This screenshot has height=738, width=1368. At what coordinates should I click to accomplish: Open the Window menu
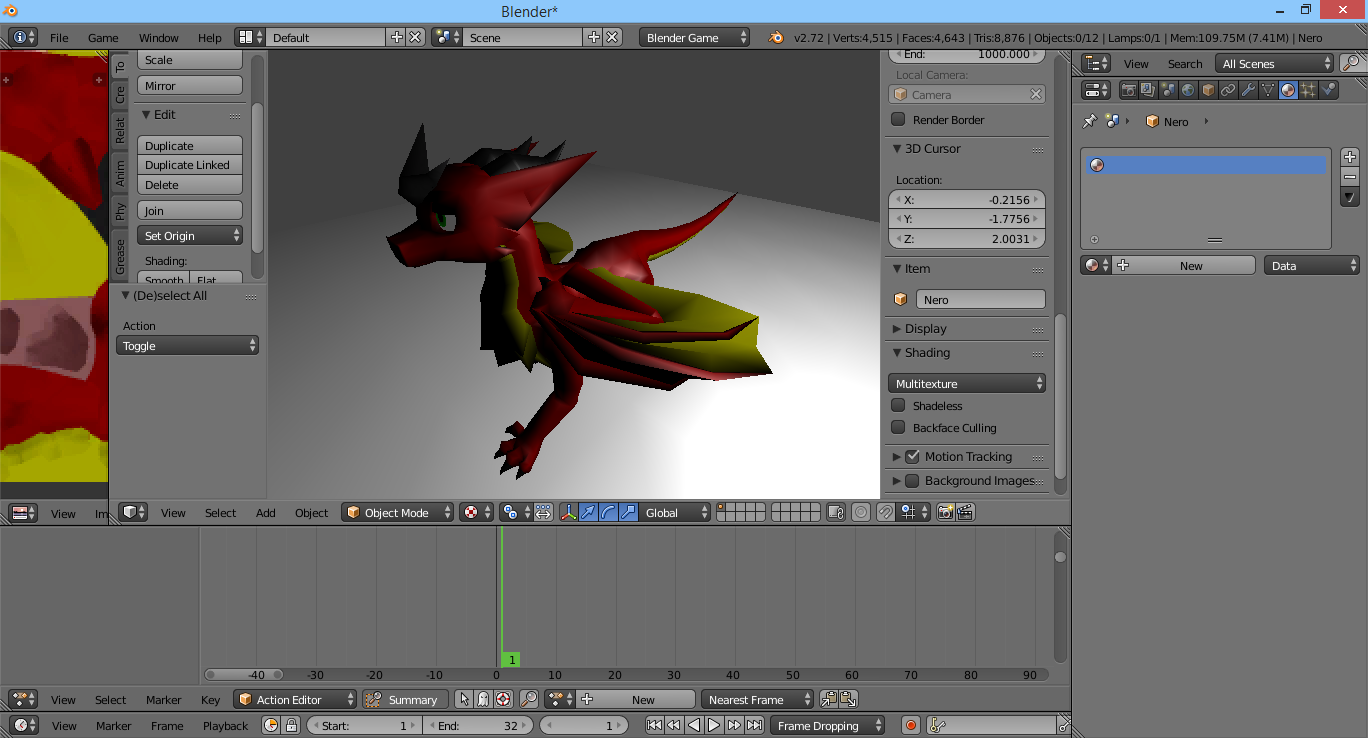click(x=159, y=37)
